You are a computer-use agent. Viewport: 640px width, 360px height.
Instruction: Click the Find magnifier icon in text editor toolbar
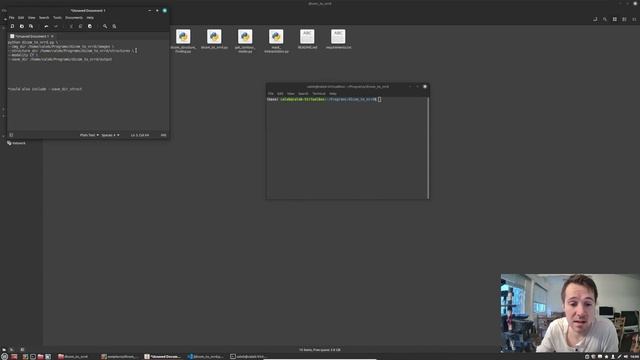coord(105,26)
